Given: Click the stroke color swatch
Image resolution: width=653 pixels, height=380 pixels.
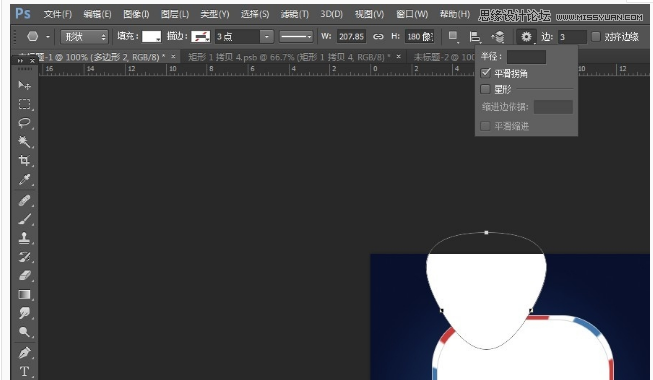Looking at the screenshot, I should pos(200,37).
